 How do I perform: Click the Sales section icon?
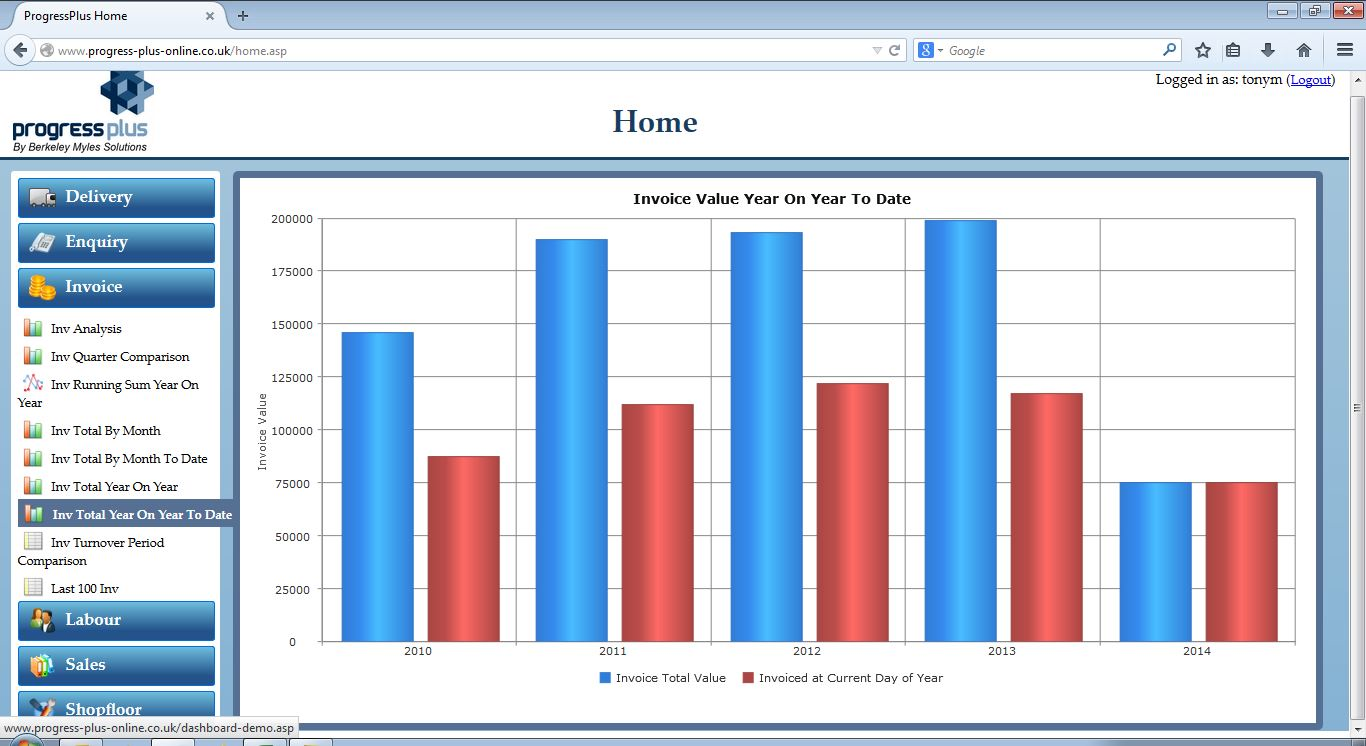point(42,665)
